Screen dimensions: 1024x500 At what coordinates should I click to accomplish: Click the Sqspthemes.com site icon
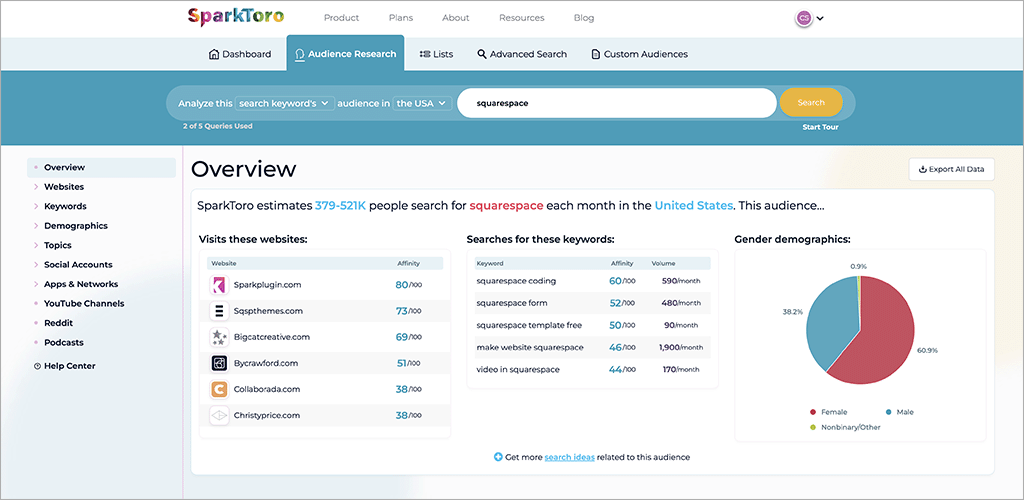[219, 311]
